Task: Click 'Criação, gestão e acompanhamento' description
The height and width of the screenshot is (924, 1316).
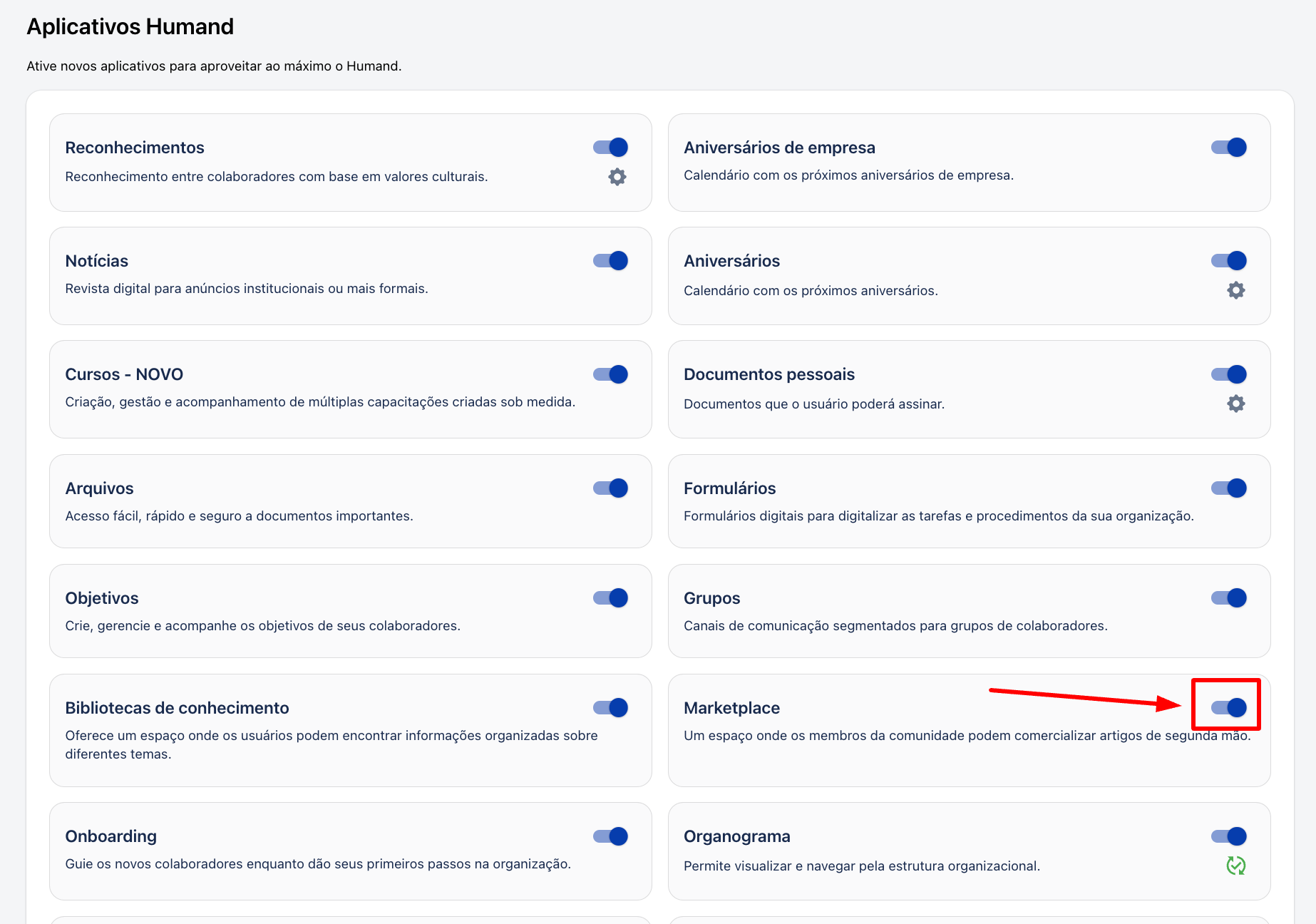Action: tap(320, 402)
